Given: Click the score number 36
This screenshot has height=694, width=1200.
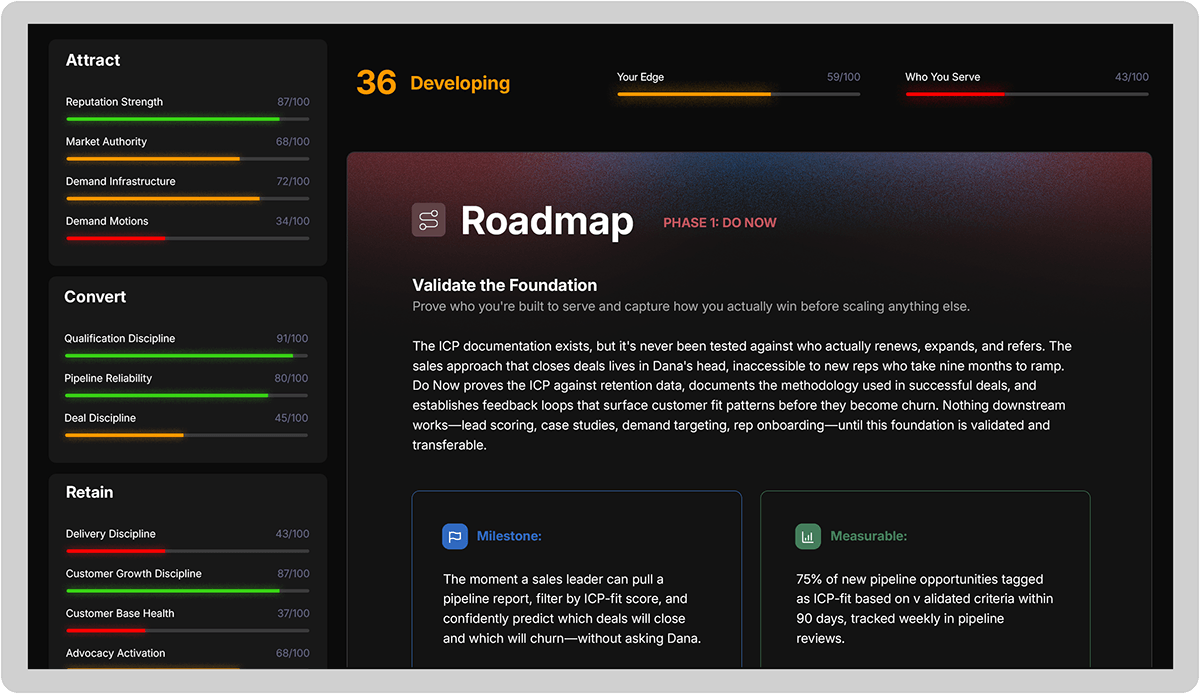Looking at the screenshot, I should click(376, 82).
